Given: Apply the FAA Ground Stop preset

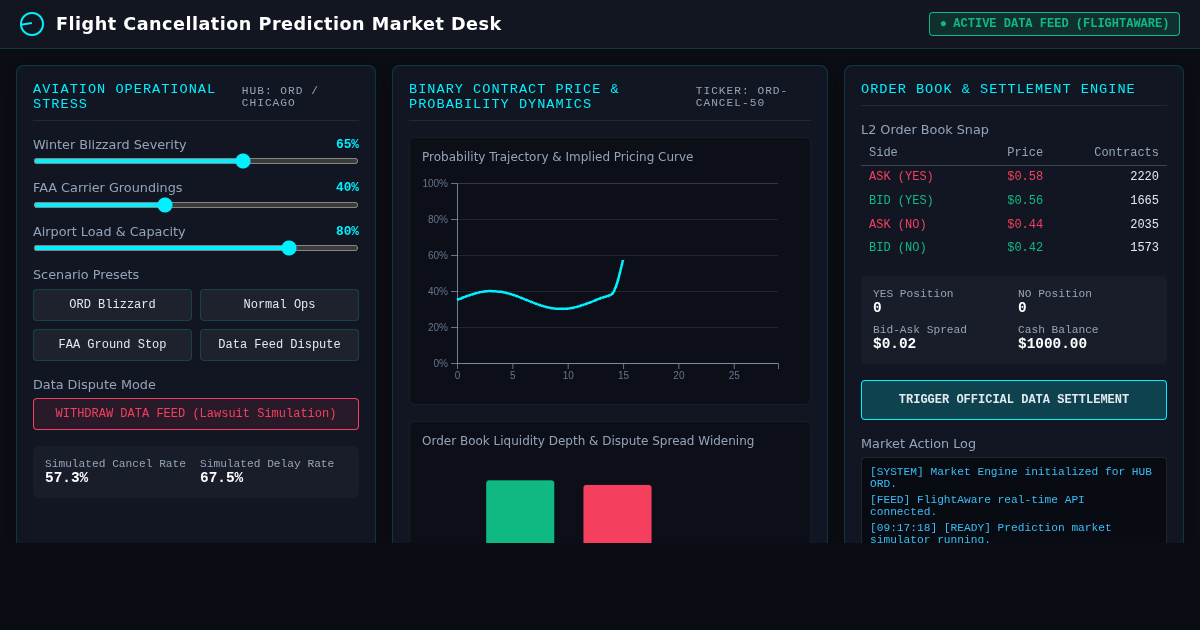Looking at the screenshot, I should 112,345.
